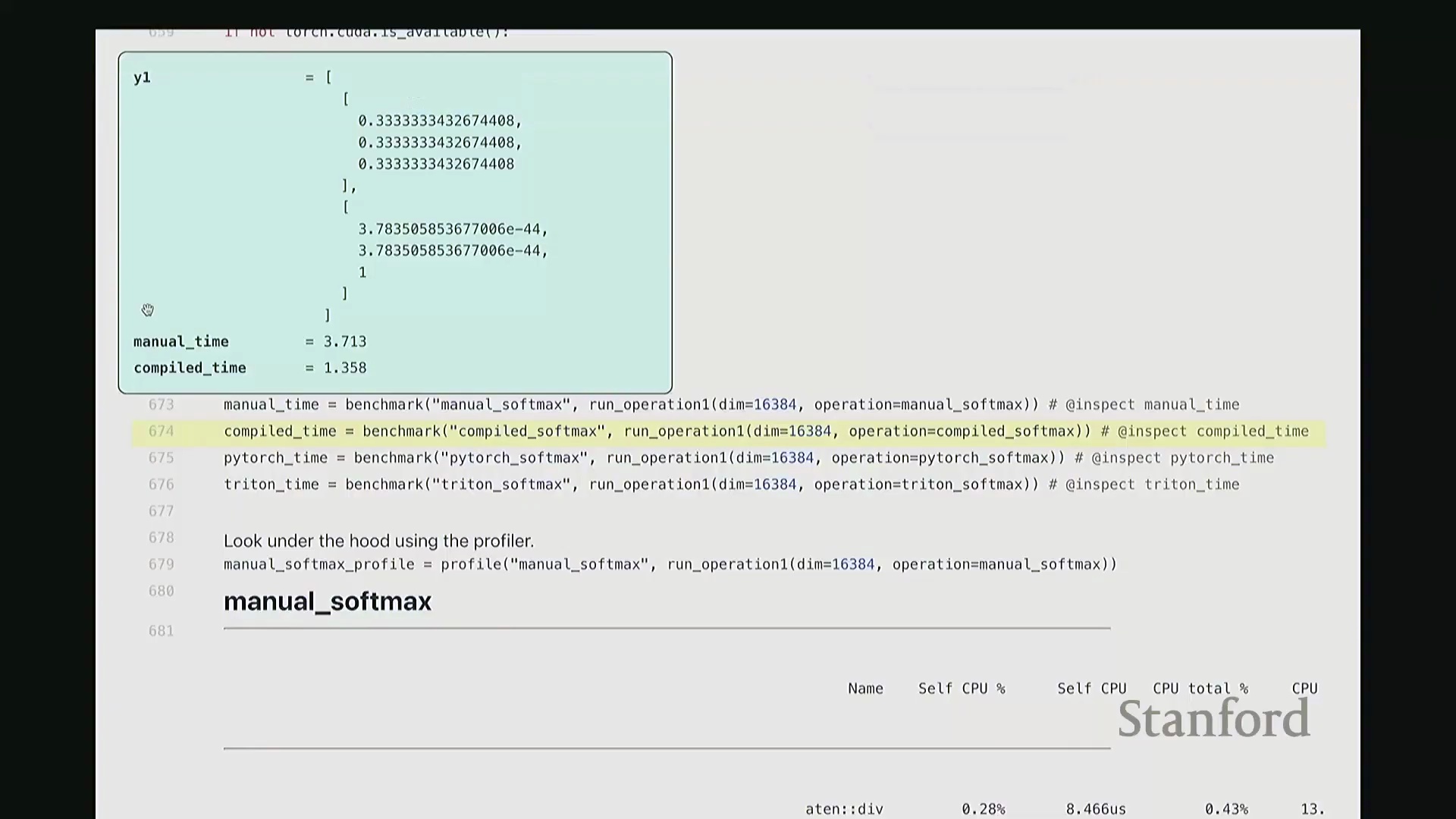The image size is (1456, 819).
Task: Click the 'CPU total %' column header
Action: click(1200, 689)
